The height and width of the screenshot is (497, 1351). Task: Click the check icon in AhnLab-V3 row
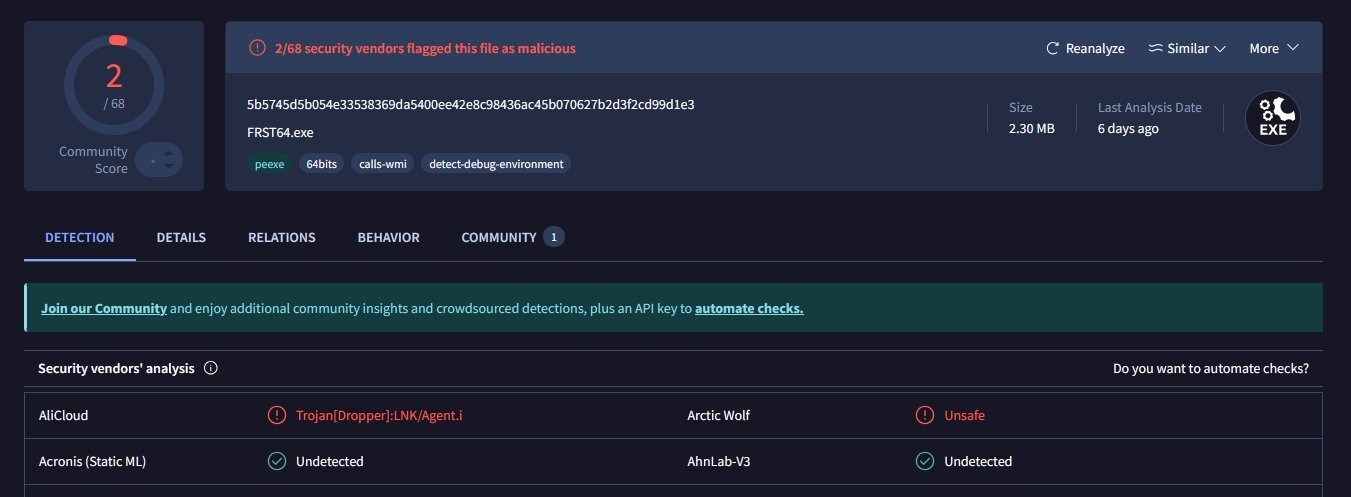click(925, 461)
